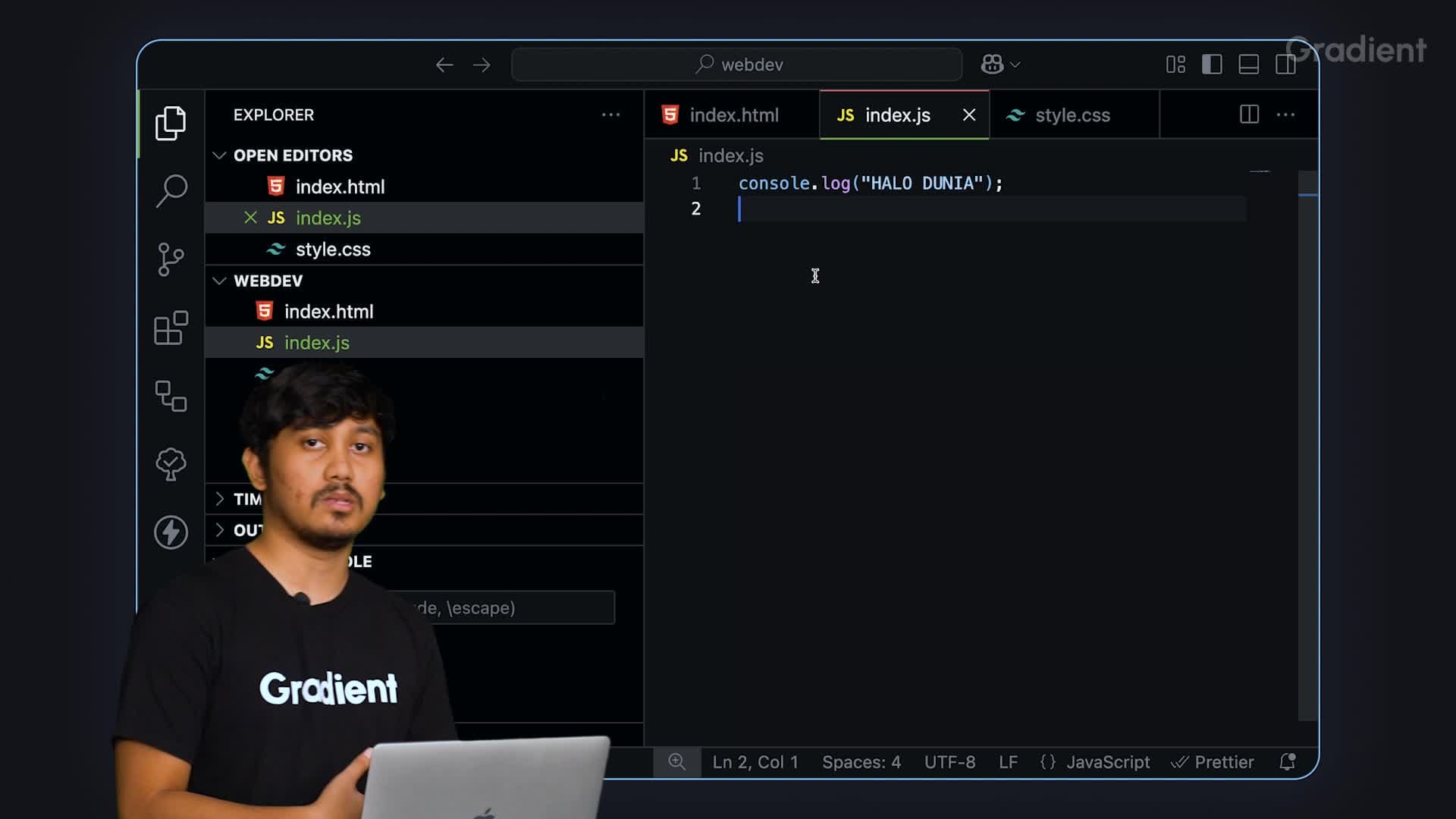Click the Copilot icon in the title bar
The width and height of the screenshot is (1456, 819).
click(992, 64)
